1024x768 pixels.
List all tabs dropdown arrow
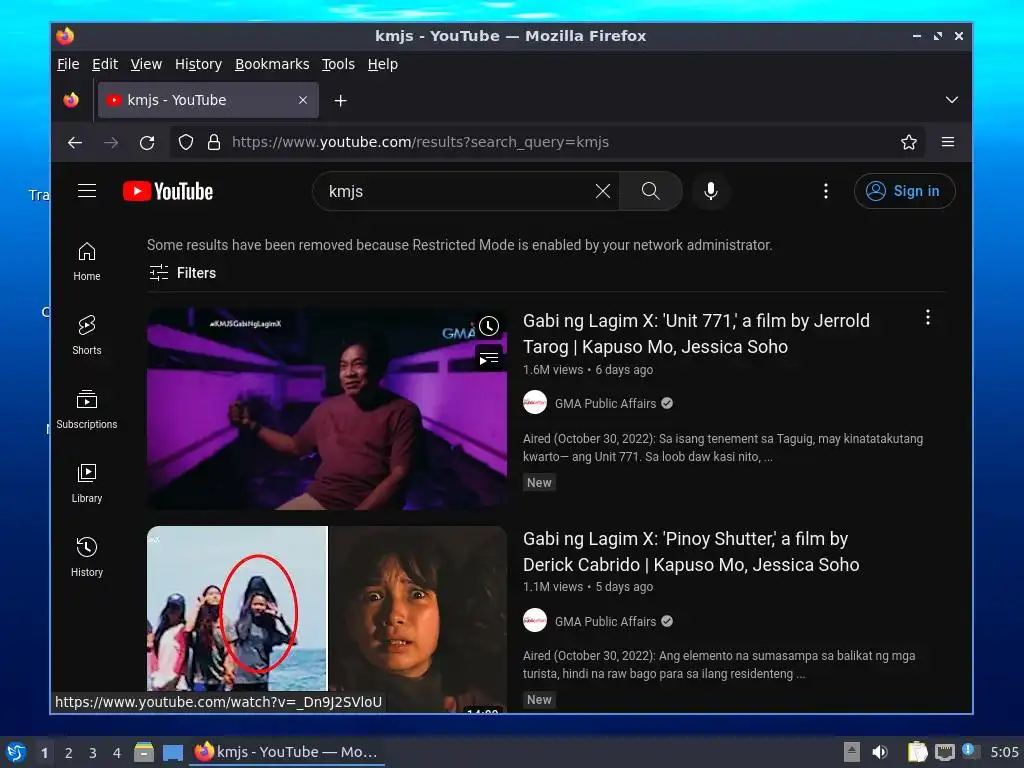(x=952, y=100)
